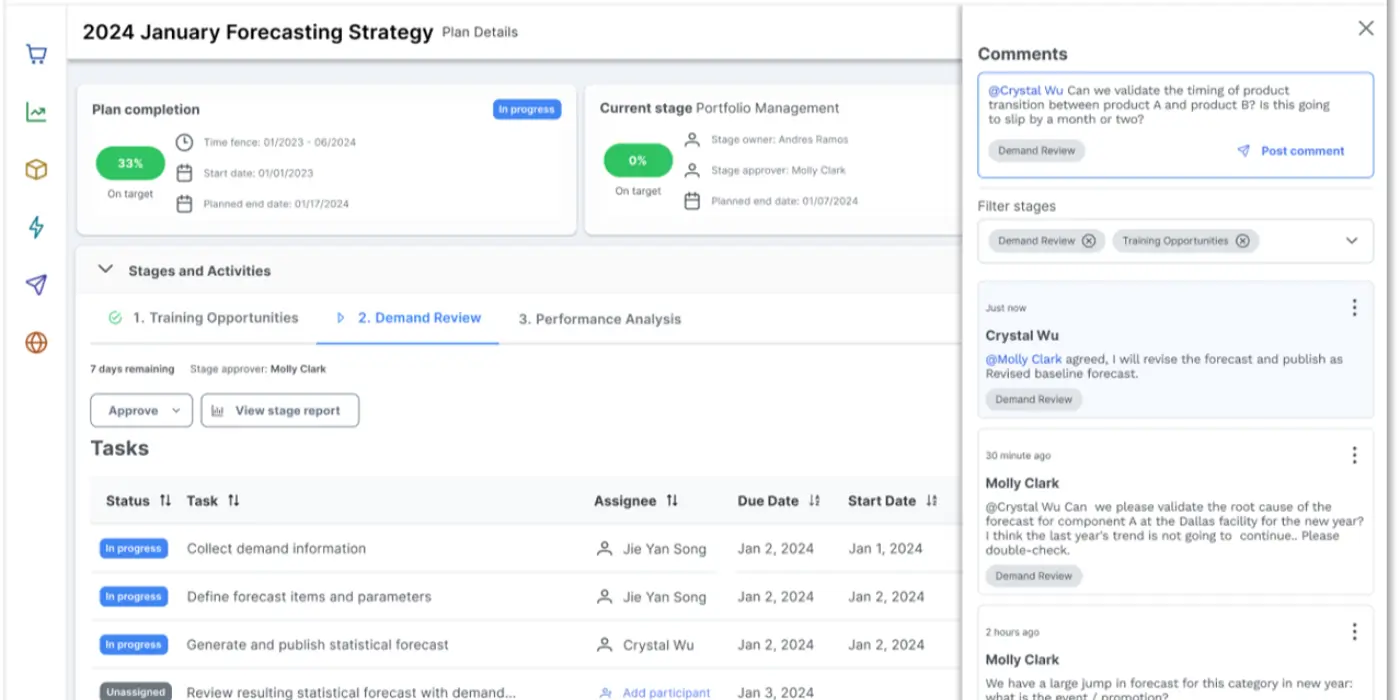Click the 33% plan completion indicator
This screenshot has width=1400, height=700.
tap(130, 163)
